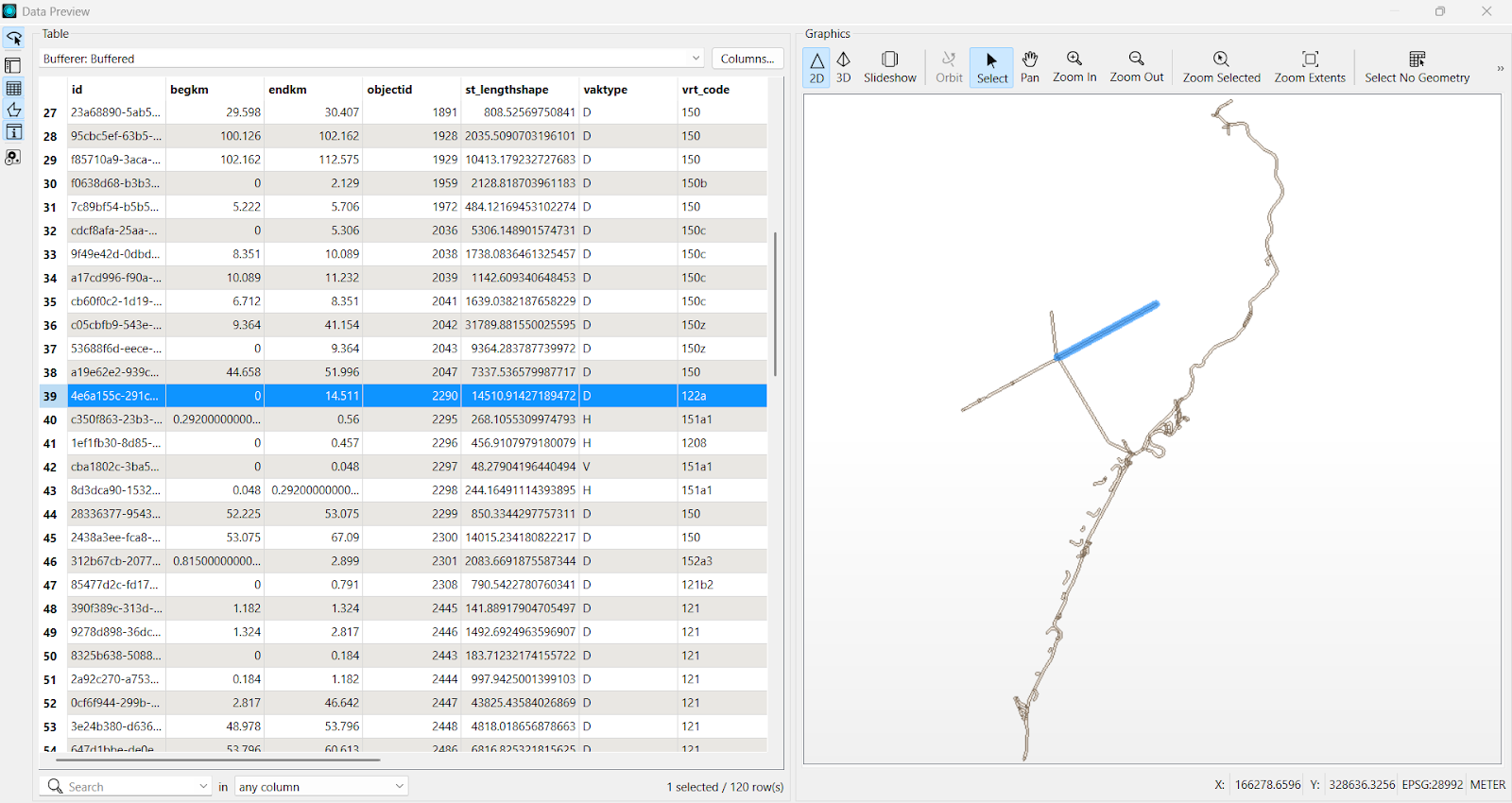The image size is (1512, 803).
Task: Switch graphics view to 3D mode
Action: (843, 67)
